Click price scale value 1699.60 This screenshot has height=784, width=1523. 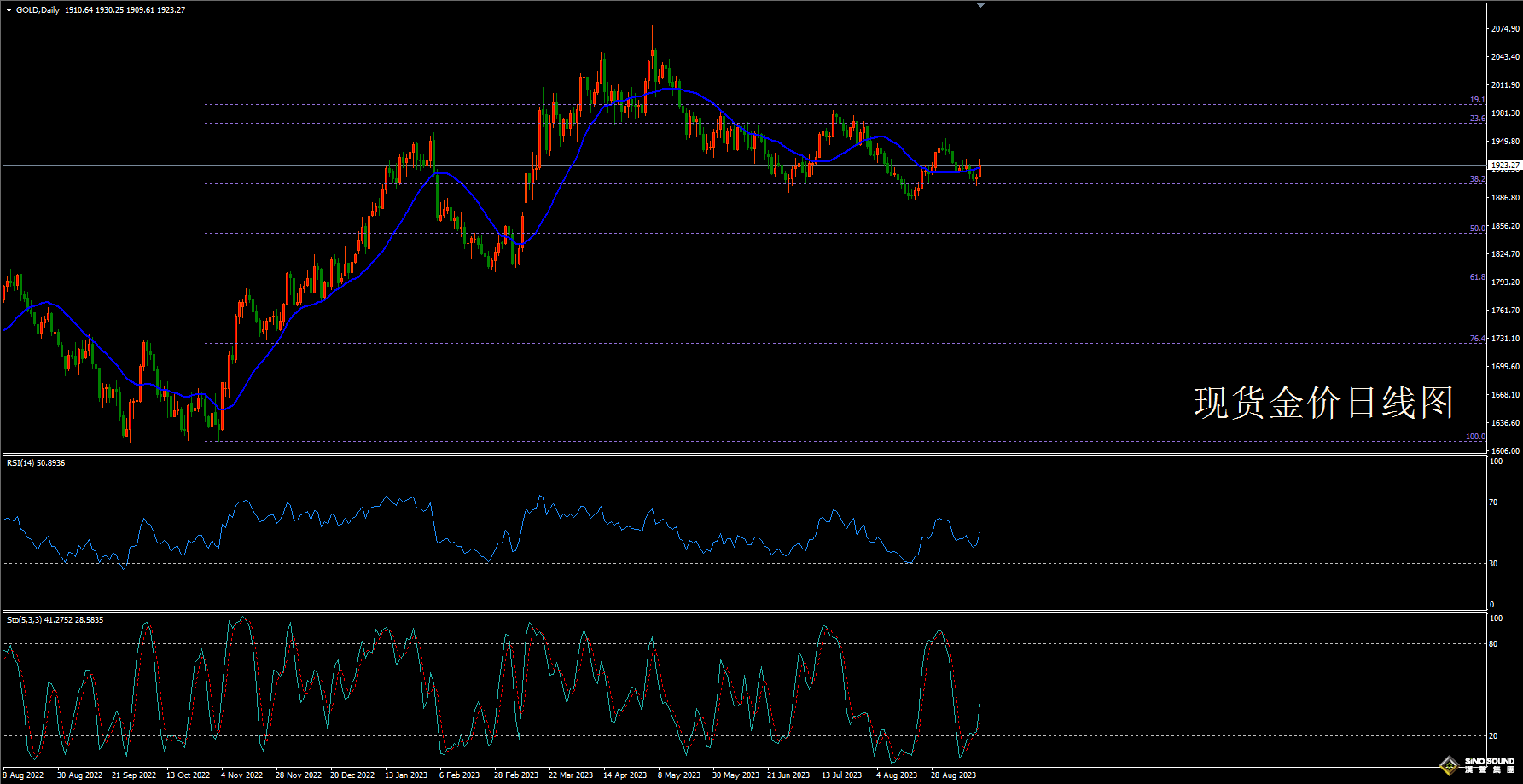pyautogui.click(x=1505, y=366)
